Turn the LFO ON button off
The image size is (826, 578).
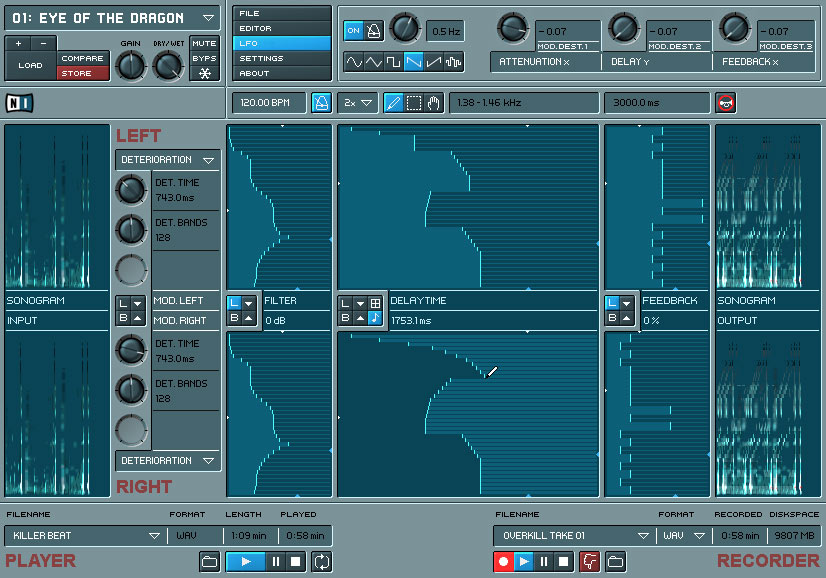(x=353, y=31)
